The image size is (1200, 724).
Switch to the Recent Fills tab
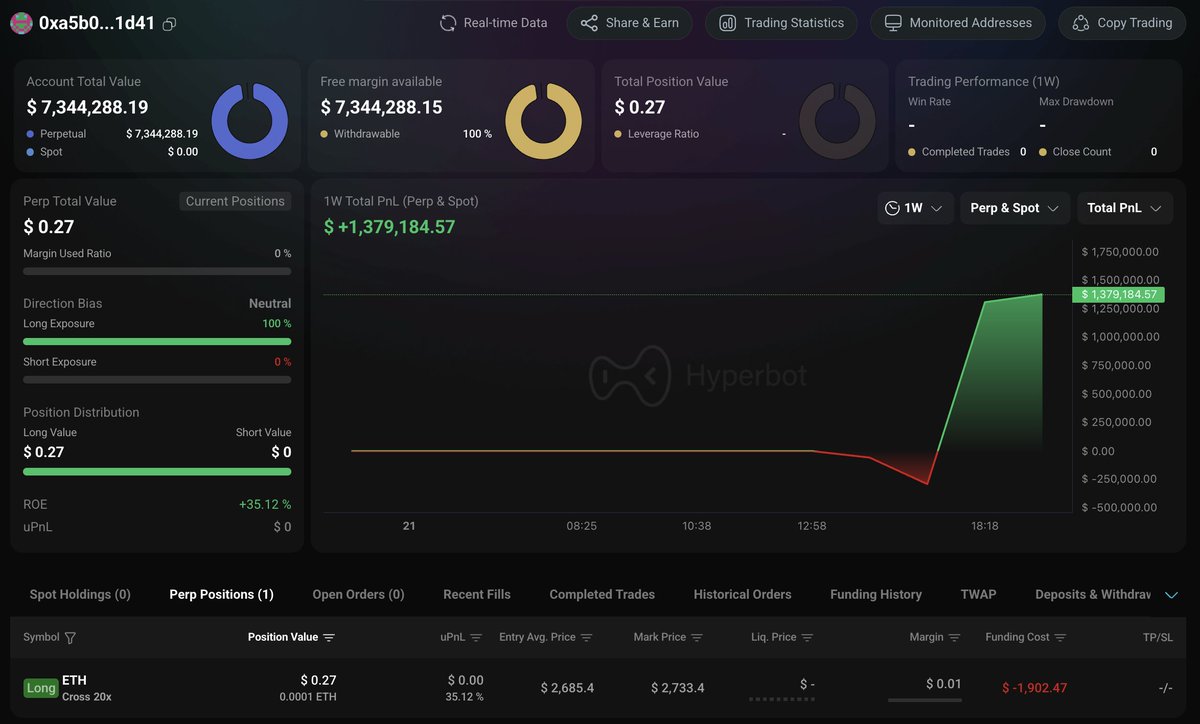(477, 594)
